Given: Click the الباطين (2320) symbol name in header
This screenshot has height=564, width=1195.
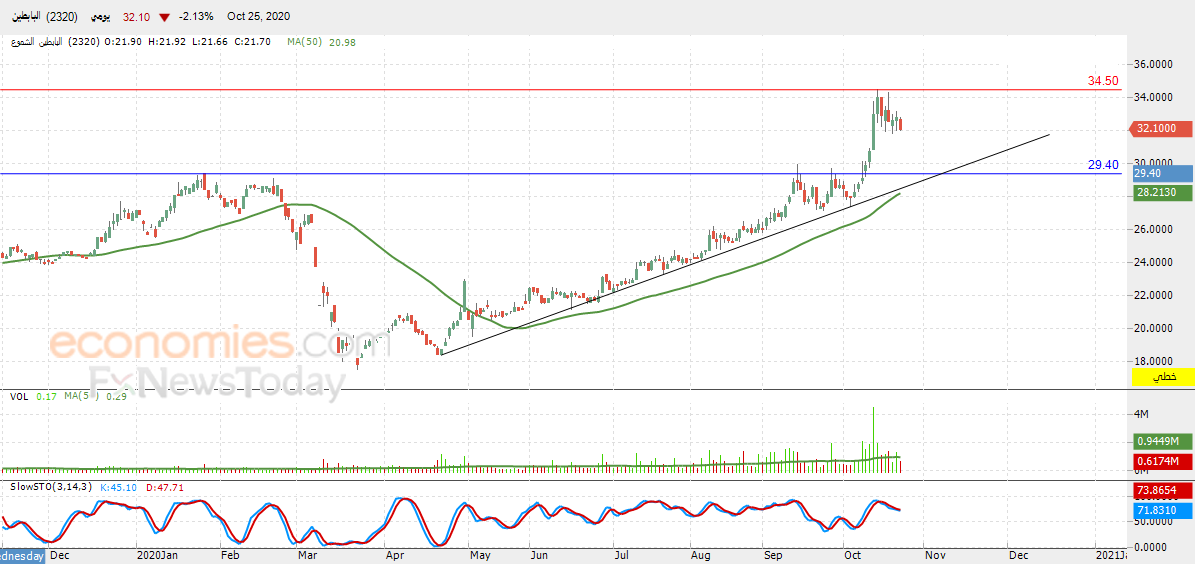Looking at the screenshot, I should (x=46, y=16).
